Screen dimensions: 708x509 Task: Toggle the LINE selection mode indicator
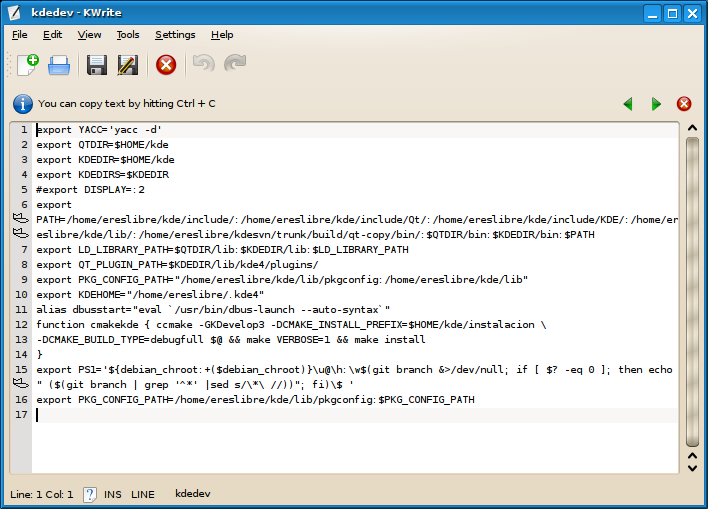point(143,495)
